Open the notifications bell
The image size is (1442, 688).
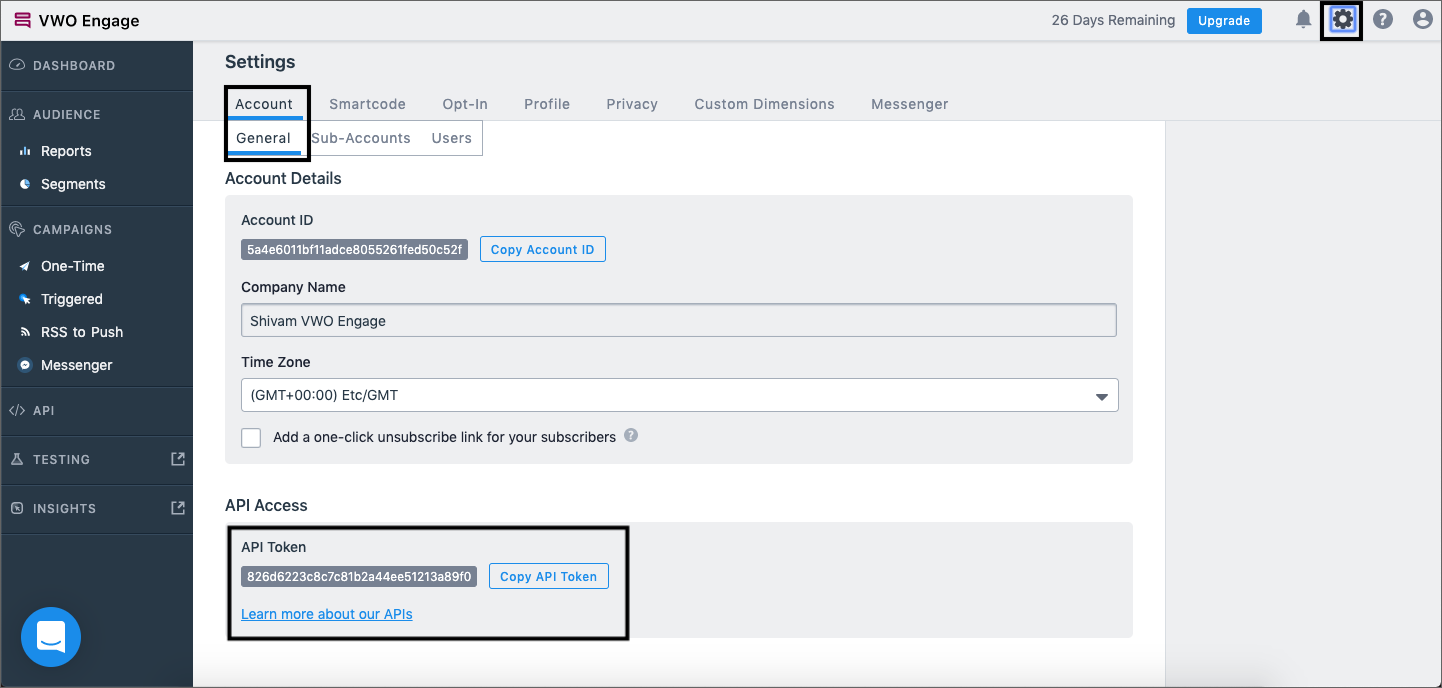click(x=1303, y=19)
